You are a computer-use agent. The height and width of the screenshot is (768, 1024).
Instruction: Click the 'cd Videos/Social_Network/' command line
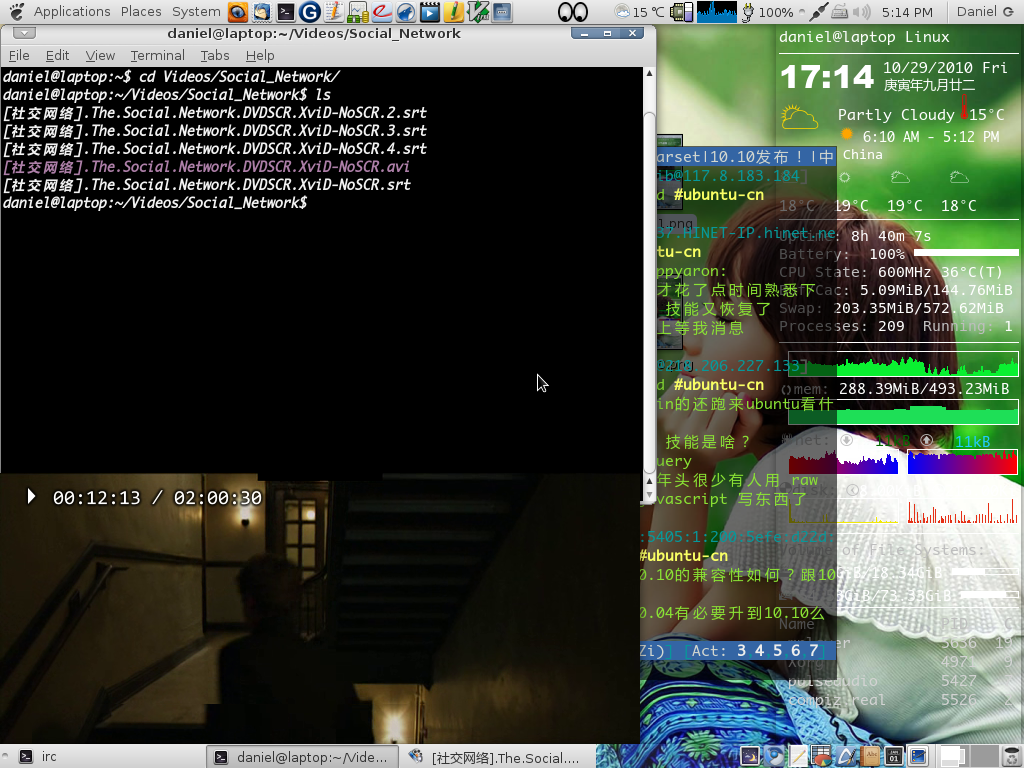(240, 76)
